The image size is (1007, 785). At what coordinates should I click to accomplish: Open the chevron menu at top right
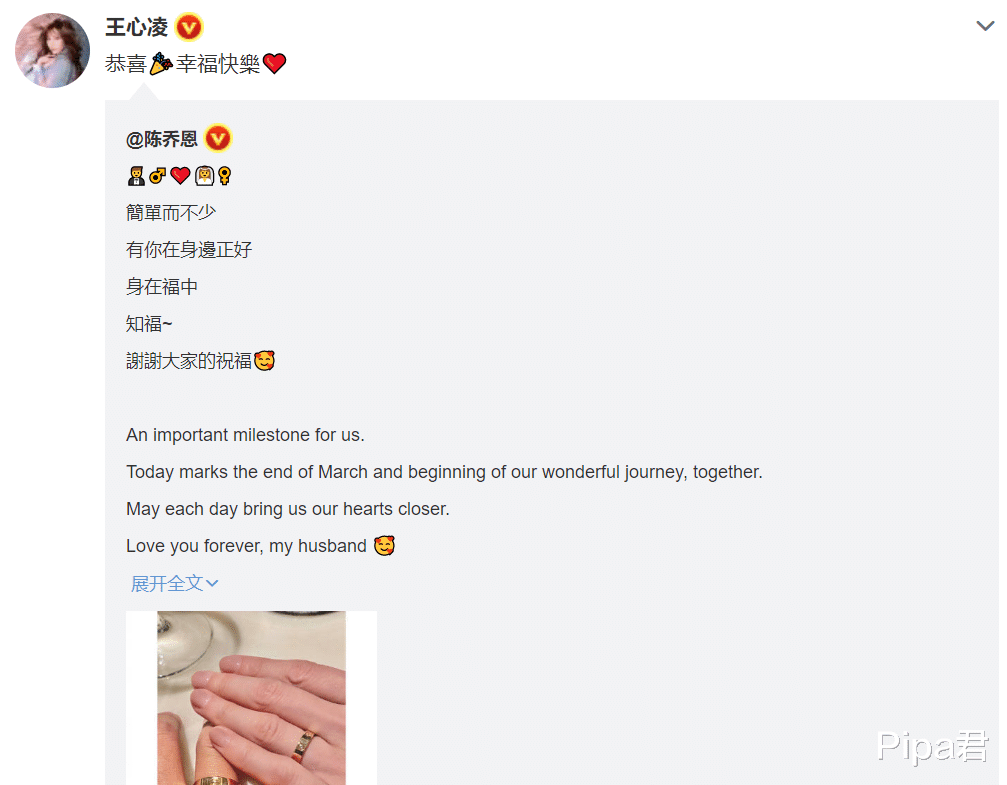click(x=985, y=26)
